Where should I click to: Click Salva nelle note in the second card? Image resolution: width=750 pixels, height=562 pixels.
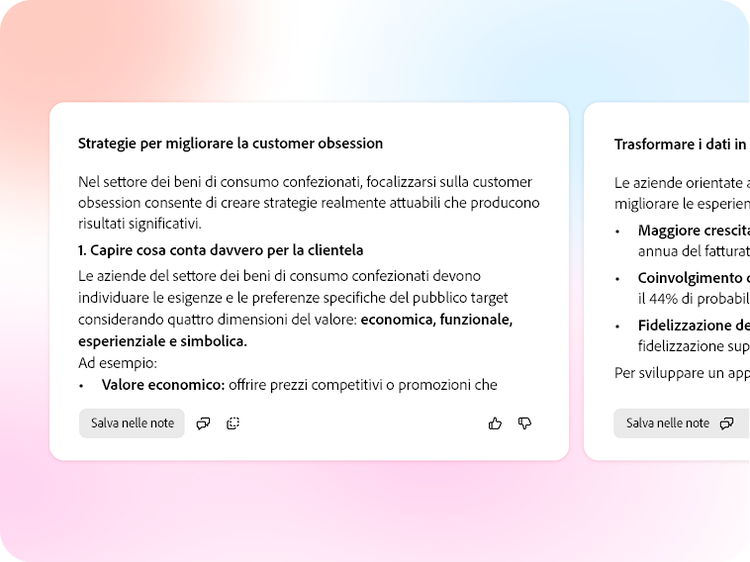667,423
